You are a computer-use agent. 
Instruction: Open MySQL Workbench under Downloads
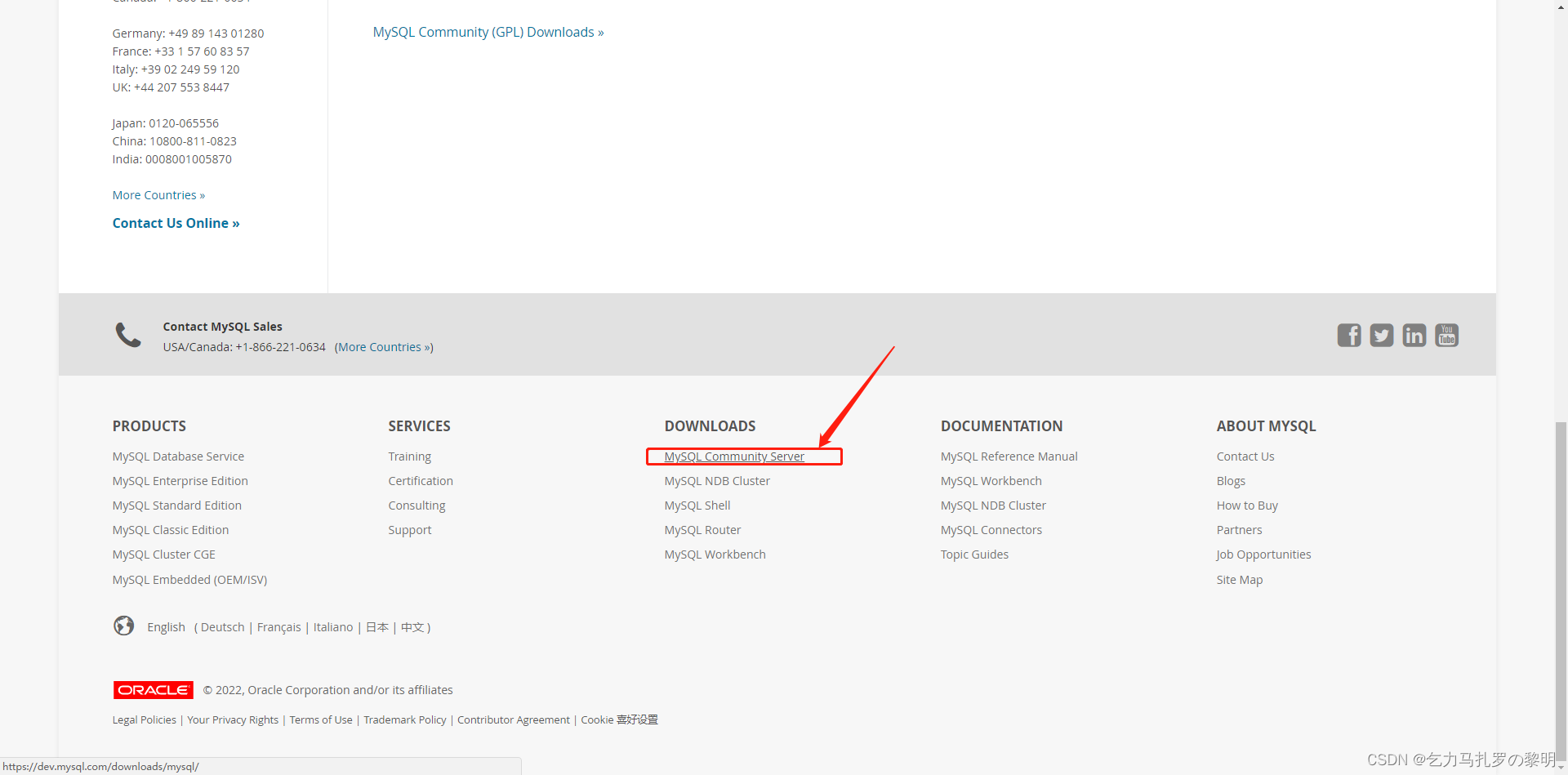[715, 555]
